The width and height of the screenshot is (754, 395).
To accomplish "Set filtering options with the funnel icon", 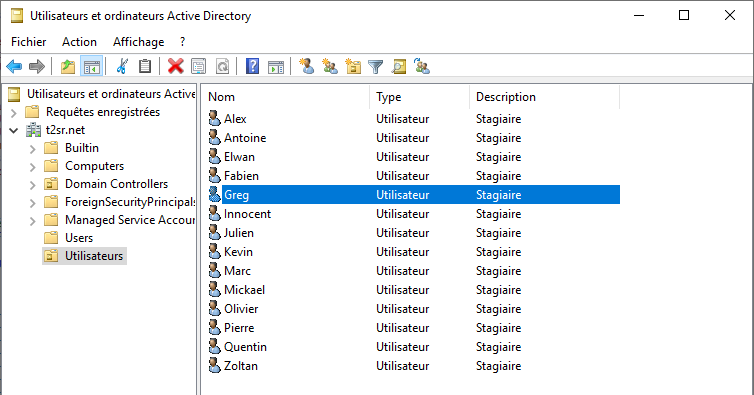I will point(376,66).
